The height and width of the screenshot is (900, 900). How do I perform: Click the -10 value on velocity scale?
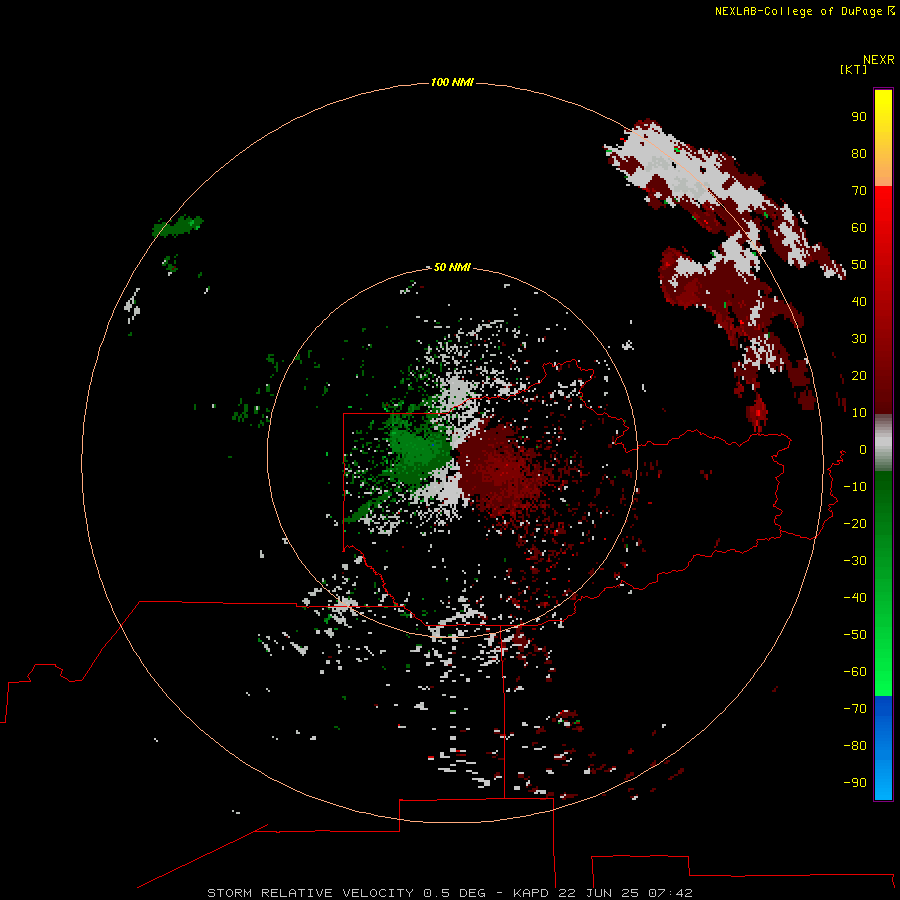(855, 487)
